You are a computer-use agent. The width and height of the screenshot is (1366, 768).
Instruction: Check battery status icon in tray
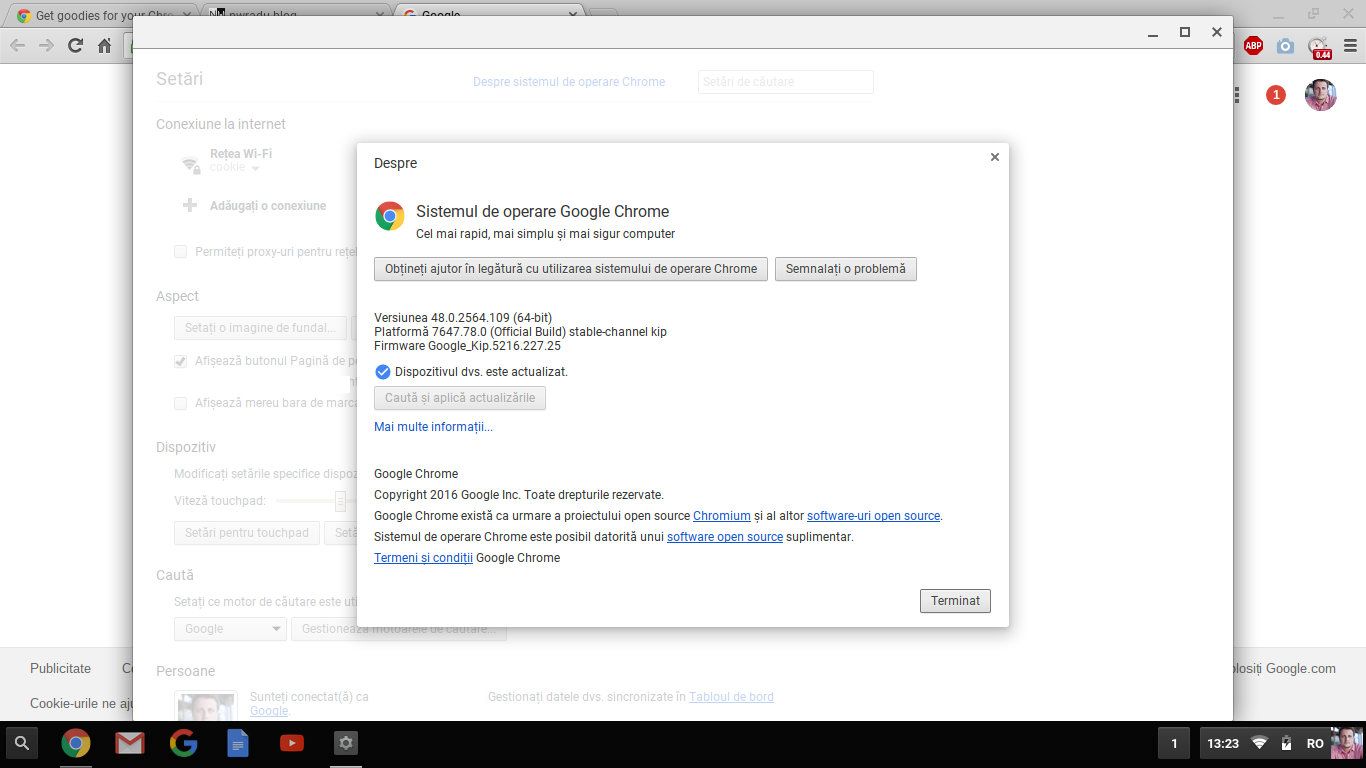tap(1286, 743)
